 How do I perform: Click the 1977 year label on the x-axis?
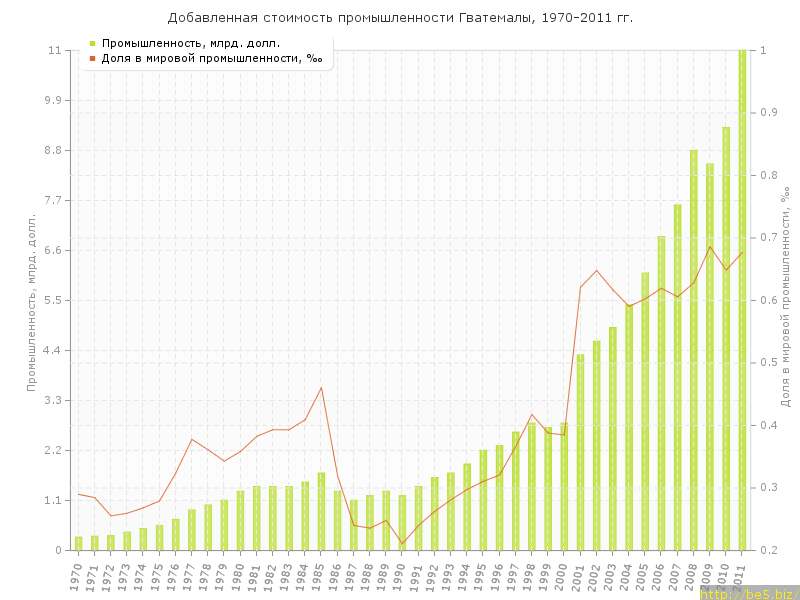189,575
